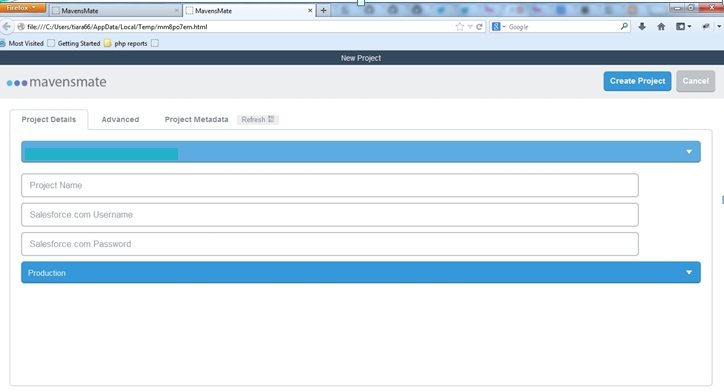Click the search magnifier icon

(x=624, y=27)
